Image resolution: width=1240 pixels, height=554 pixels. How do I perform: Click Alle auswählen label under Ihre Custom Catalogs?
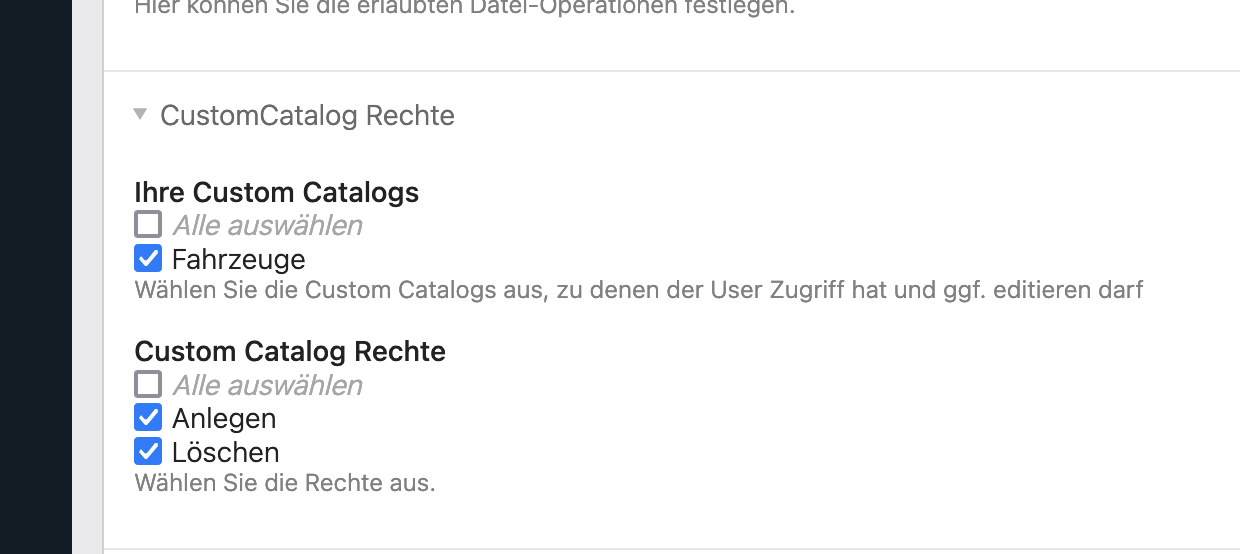tap(267, 226)
